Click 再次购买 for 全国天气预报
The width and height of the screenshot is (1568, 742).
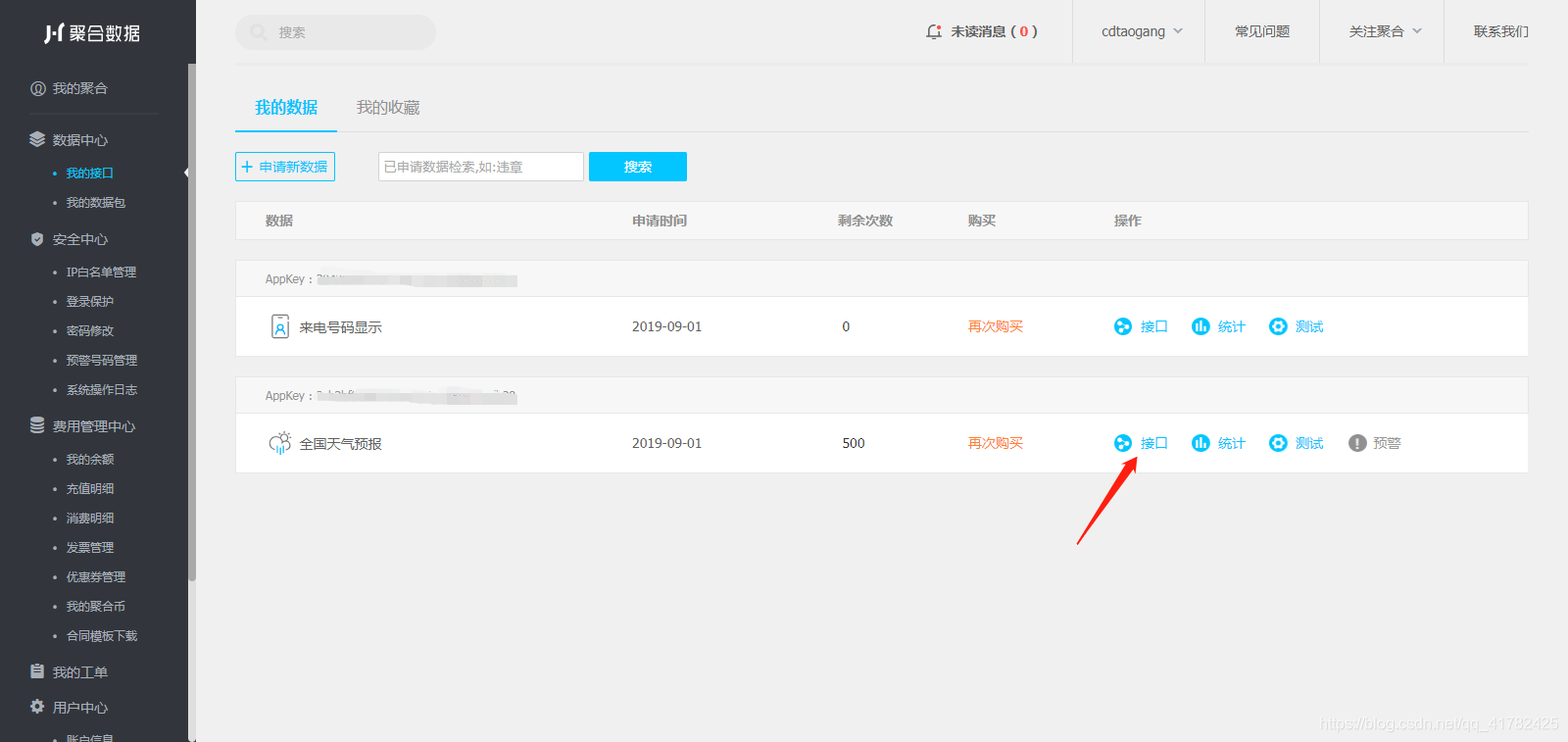pyautogui.click(x=996, y=443)
